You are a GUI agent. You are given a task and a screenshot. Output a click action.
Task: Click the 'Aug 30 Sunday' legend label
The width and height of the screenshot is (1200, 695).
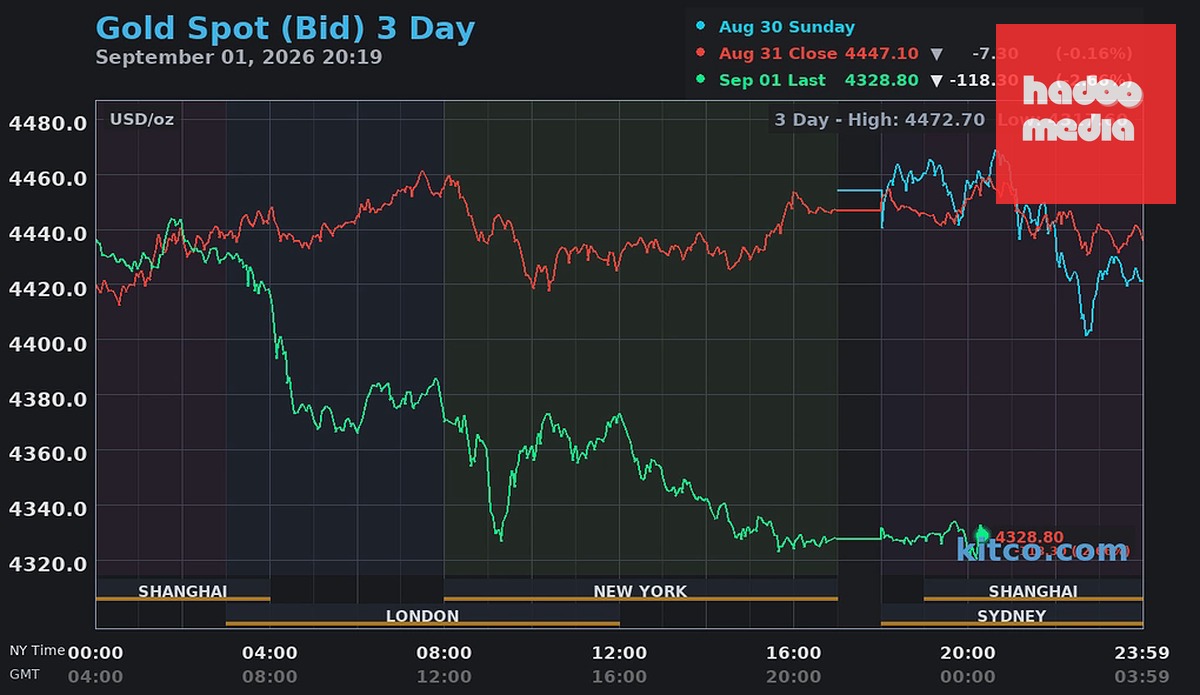[x=787, y=27]
